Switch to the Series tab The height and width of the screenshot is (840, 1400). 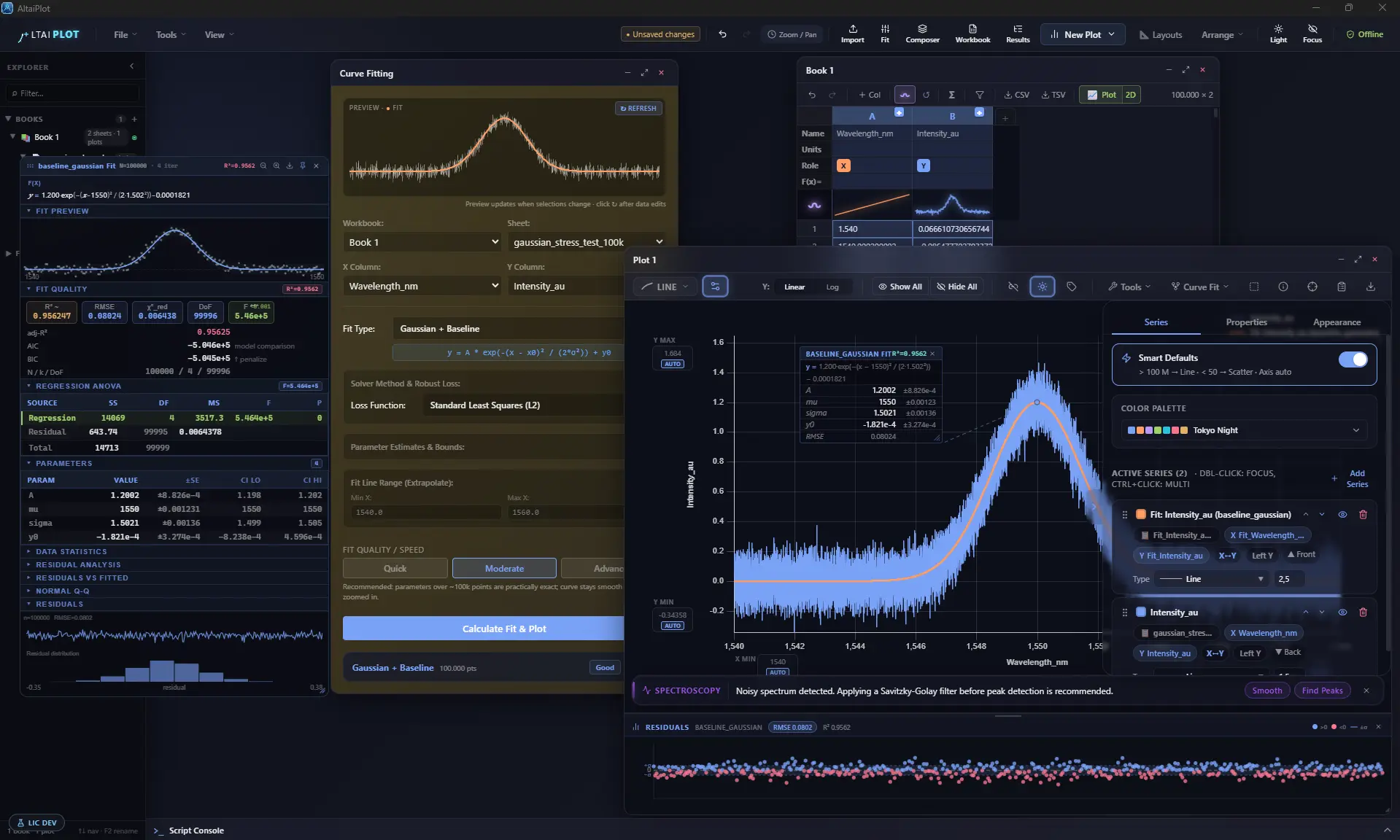tap(1156, 322)
